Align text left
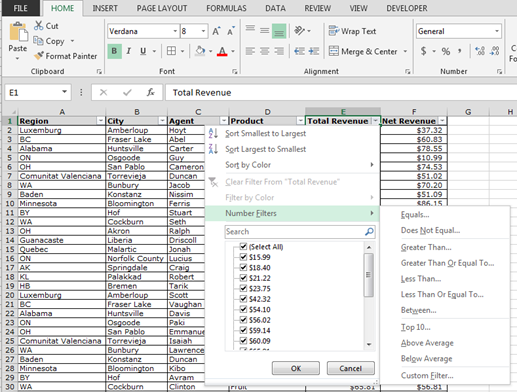517x392 pixels. point(250,51)
